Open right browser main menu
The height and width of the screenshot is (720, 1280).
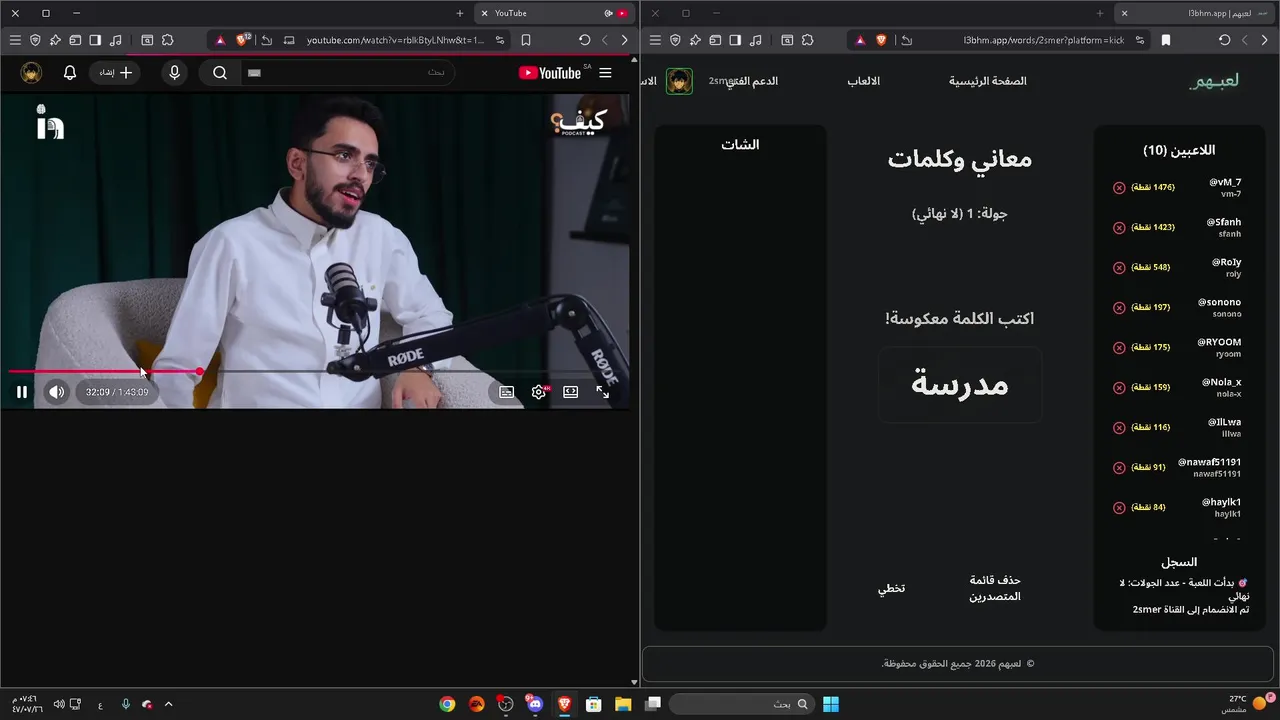coord(655,40)
